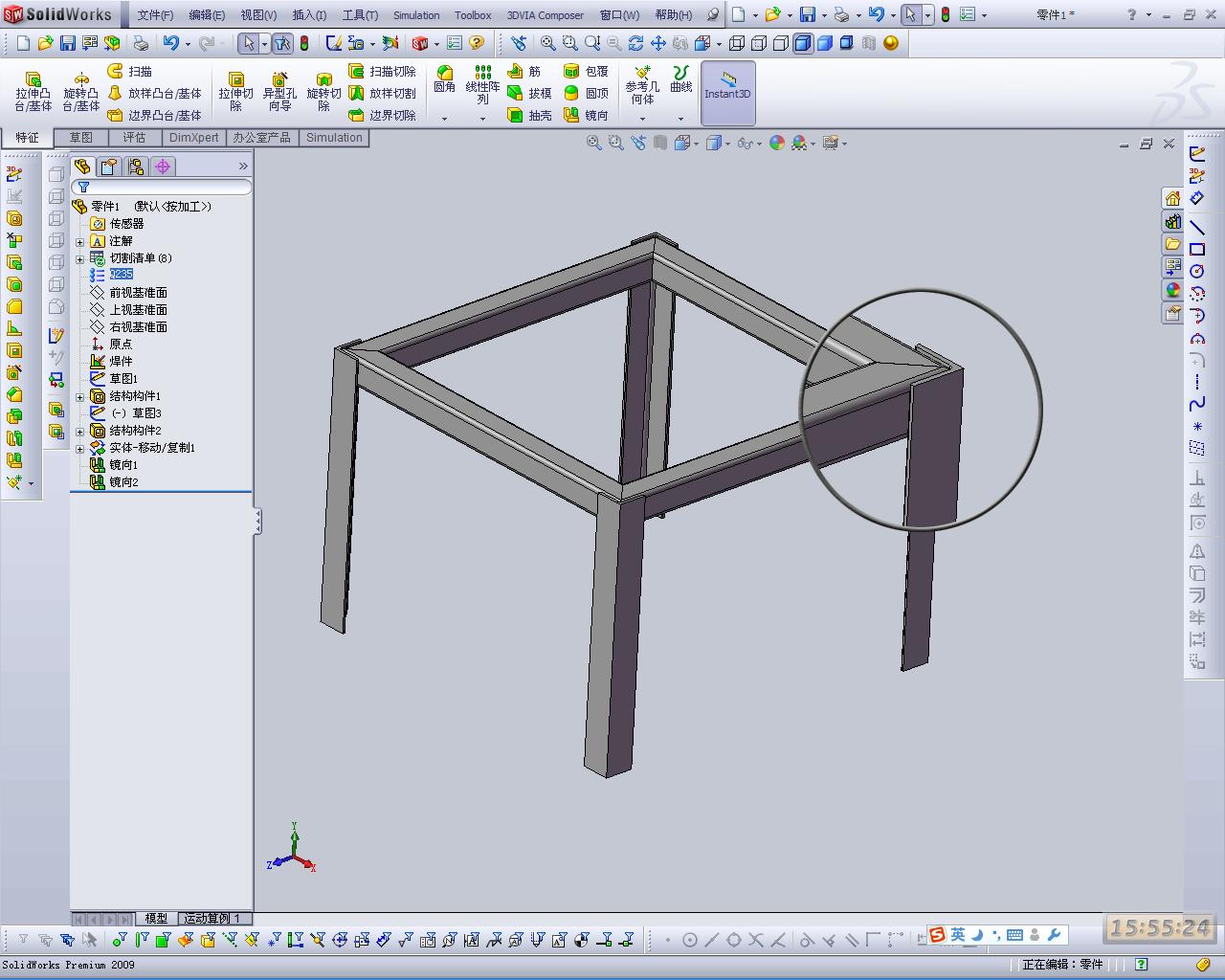Open the DimXpertManager panel tab

point(163,167)
